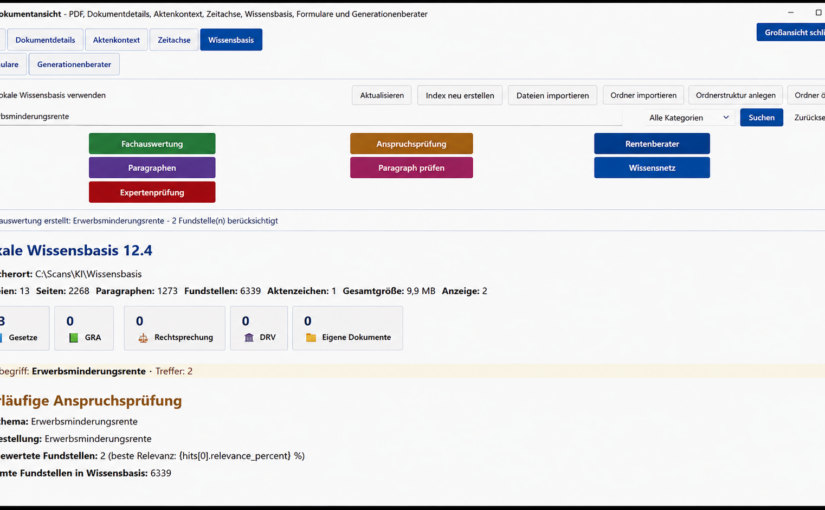The image size is (825, 510).
Task: Open the purple Paragraphen action
Action: click(152, 168)
